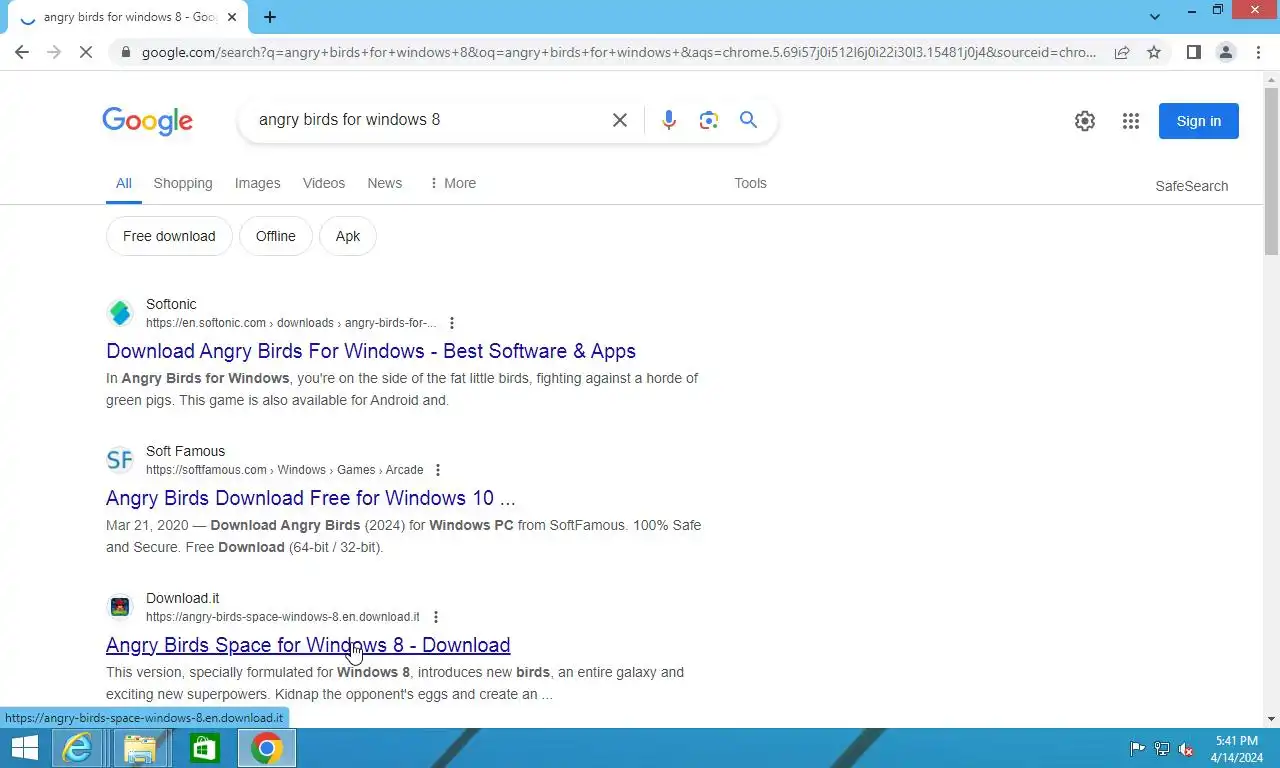The height and width of the screenshot is (768, 1280).
Task: Switch to Shopping results
Action: tap(183, 183)
